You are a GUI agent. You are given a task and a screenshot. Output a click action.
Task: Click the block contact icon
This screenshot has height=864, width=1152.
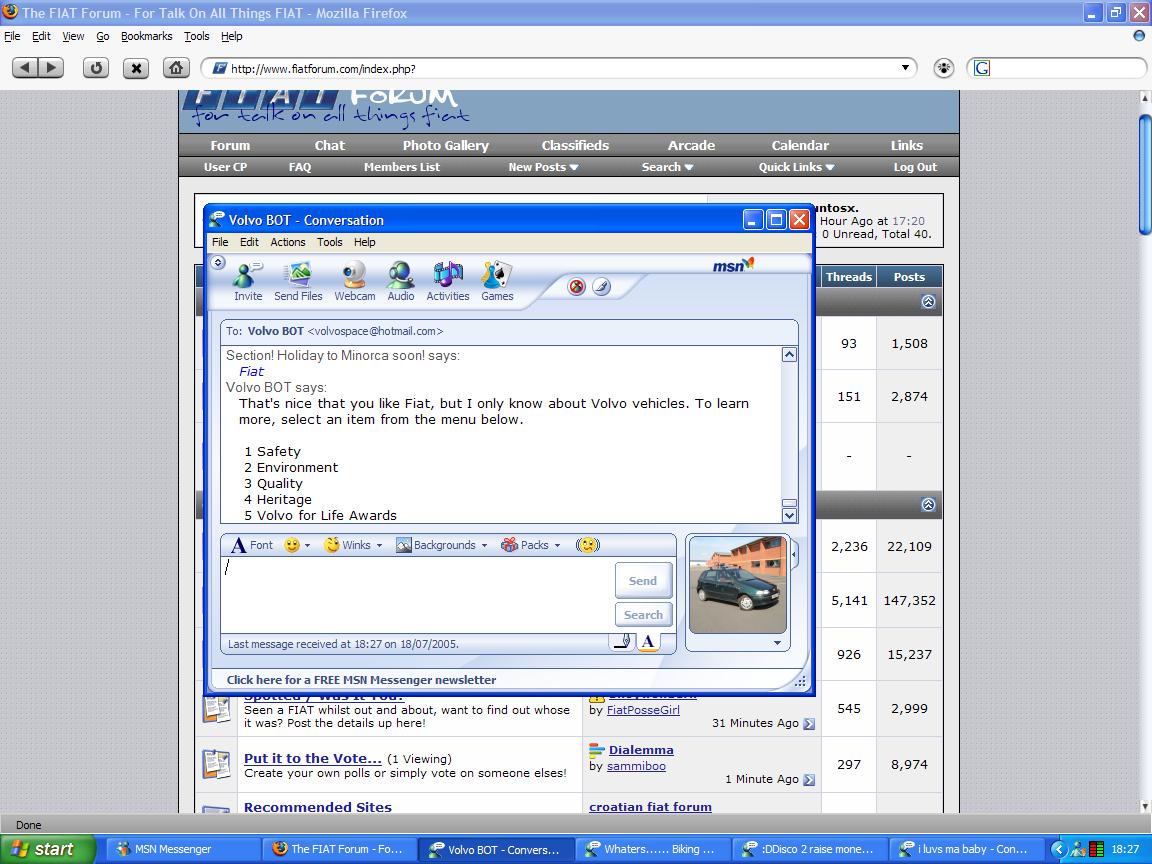pyautogui.click(x=577, y=287)
